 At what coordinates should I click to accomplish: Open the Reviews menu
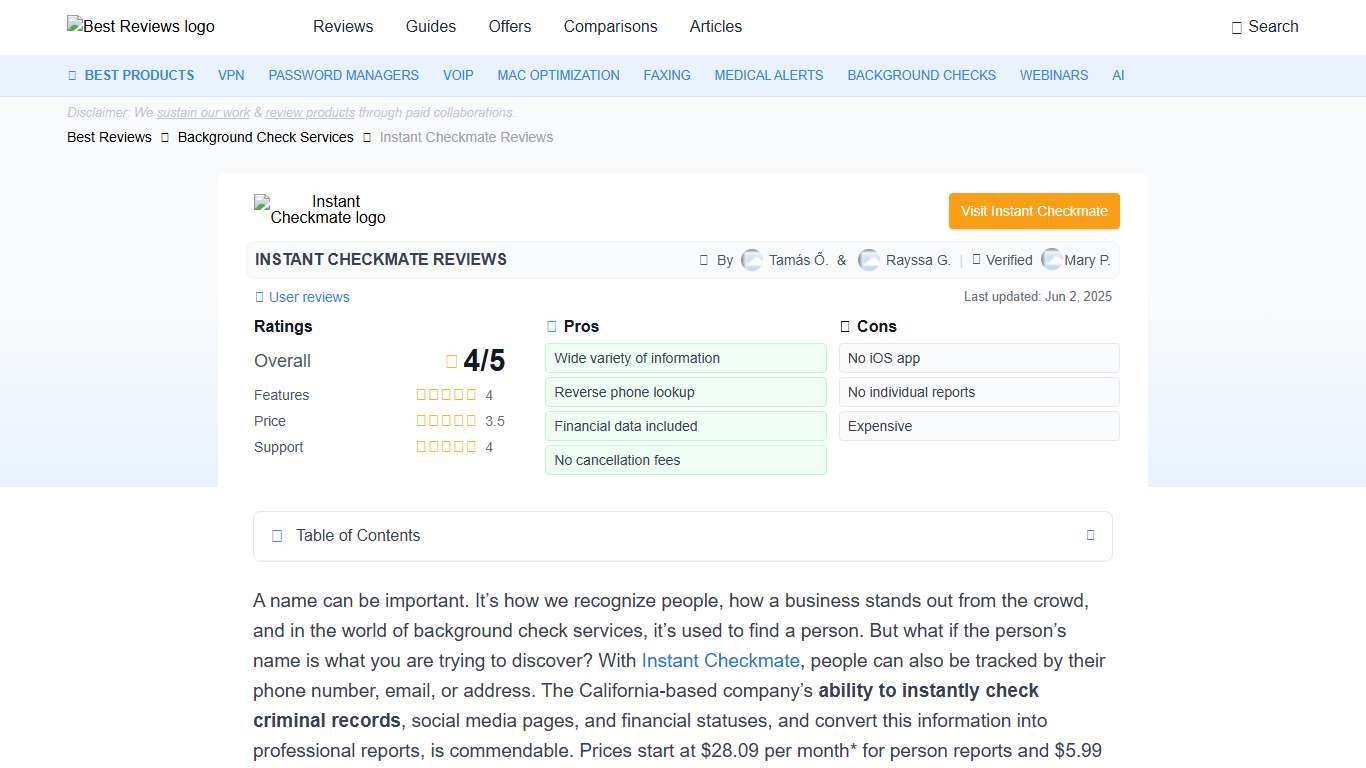[x=343, y=27]
